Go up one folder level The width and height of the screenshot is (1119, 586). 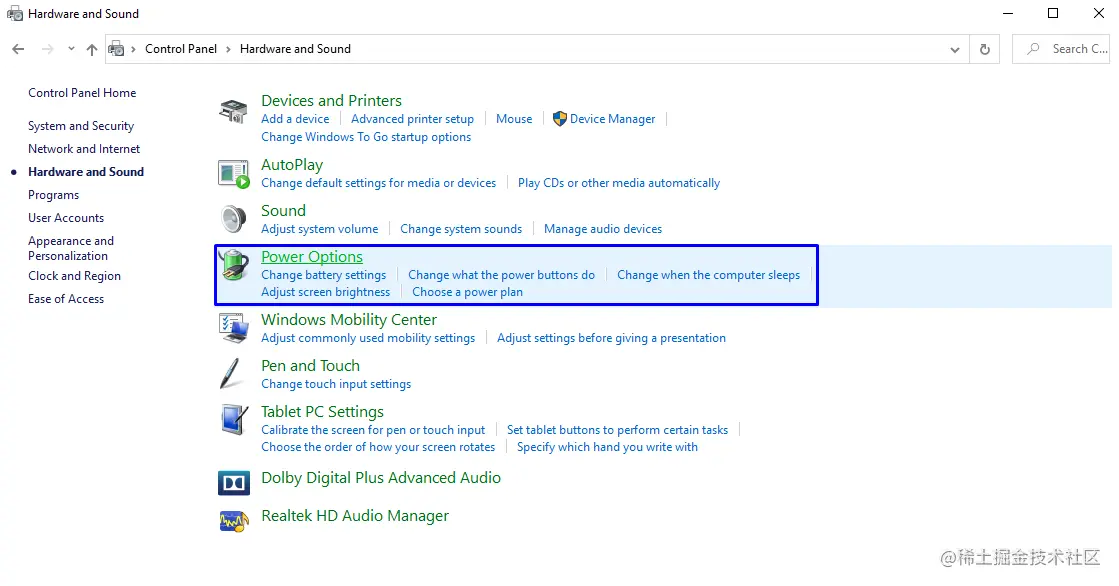[x=92, y=49]
